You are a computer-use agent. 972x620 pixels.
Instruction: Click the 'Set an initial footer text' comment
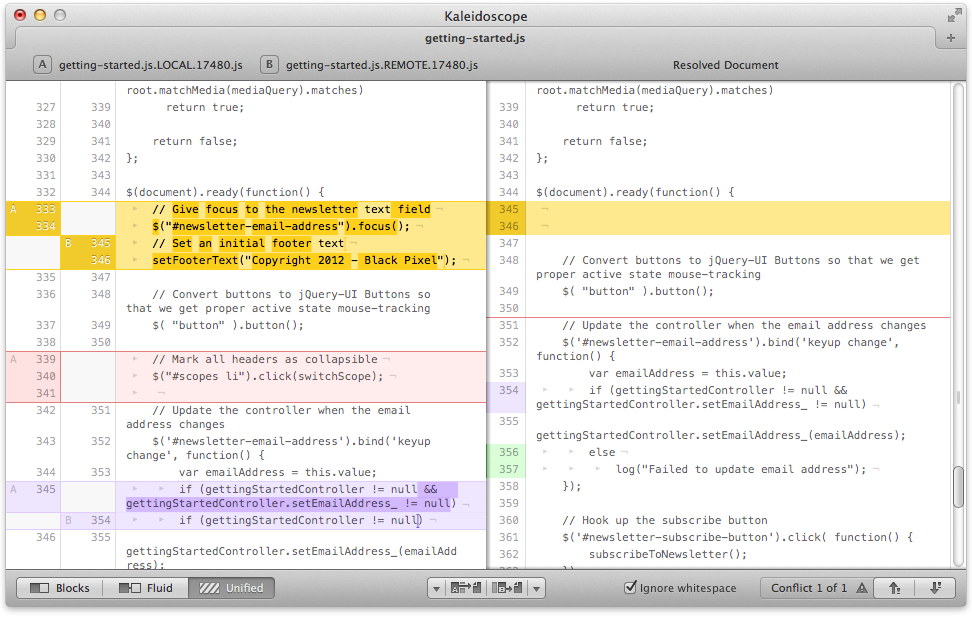[248, 243]
